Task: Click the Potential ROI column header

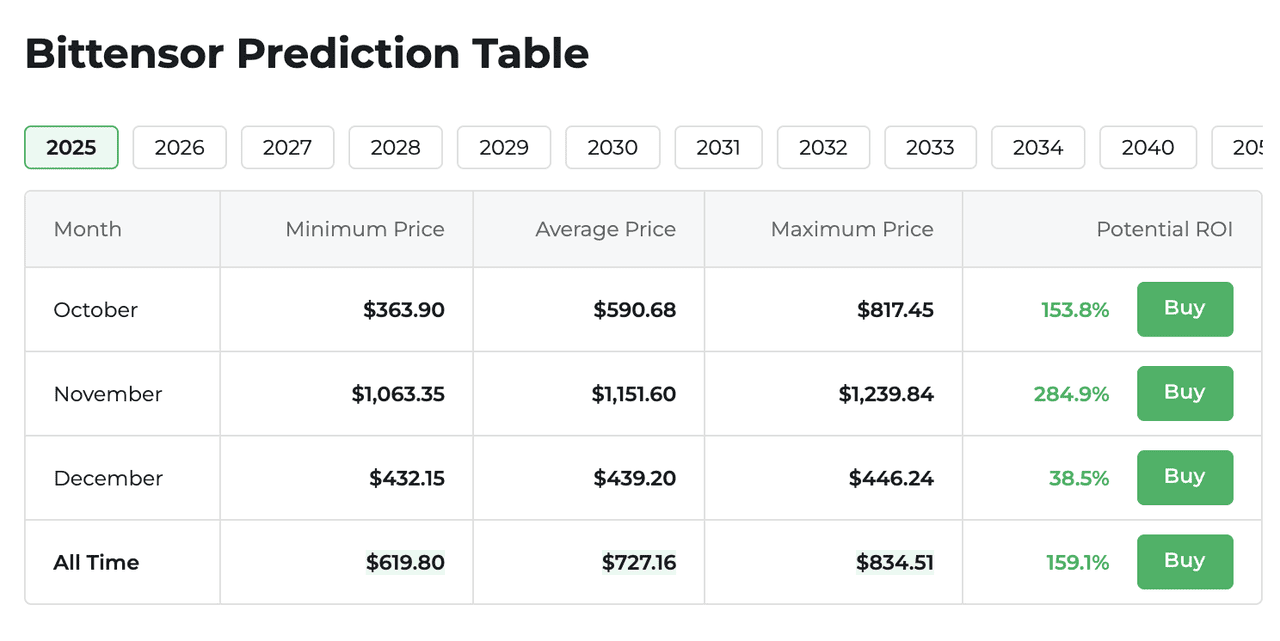Action: (x=1164, y=229)
